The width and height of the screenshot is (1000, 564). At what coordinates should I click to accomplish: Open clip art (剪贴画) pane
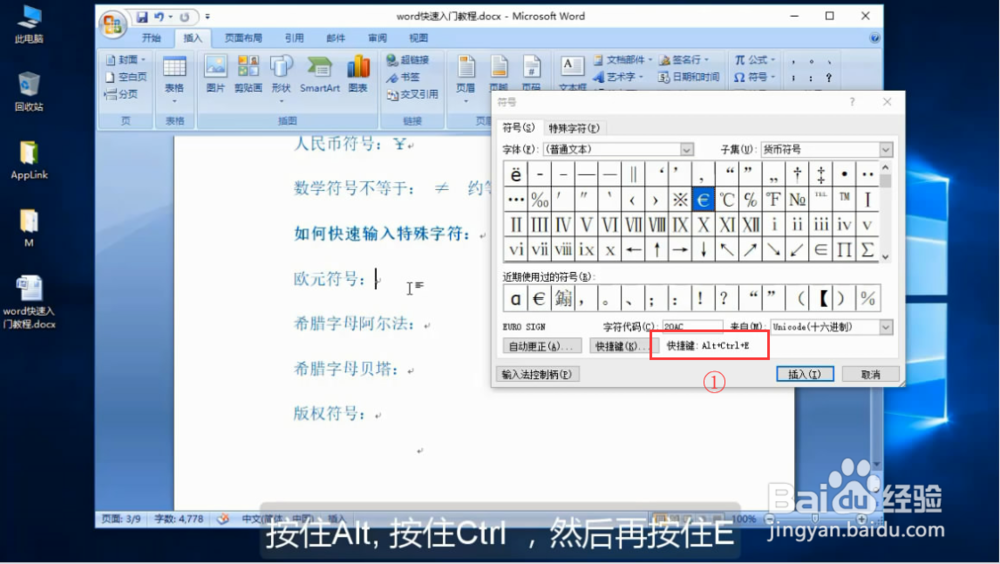(248, 74)
